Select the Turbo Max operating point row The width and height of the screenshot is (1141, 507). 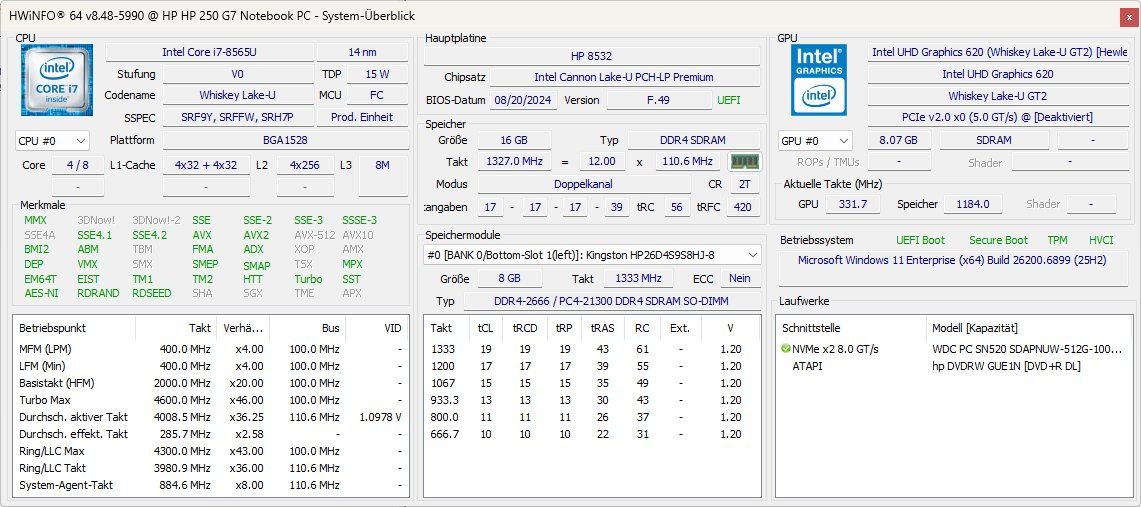210,400
